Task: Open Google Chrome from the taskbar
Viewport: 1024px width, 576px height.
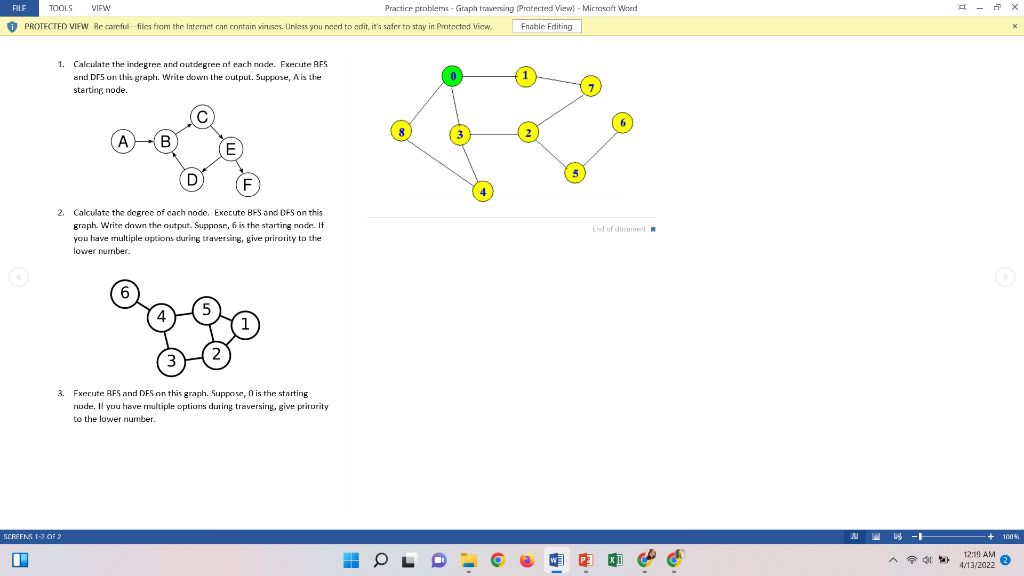Action: coord(498,560)
